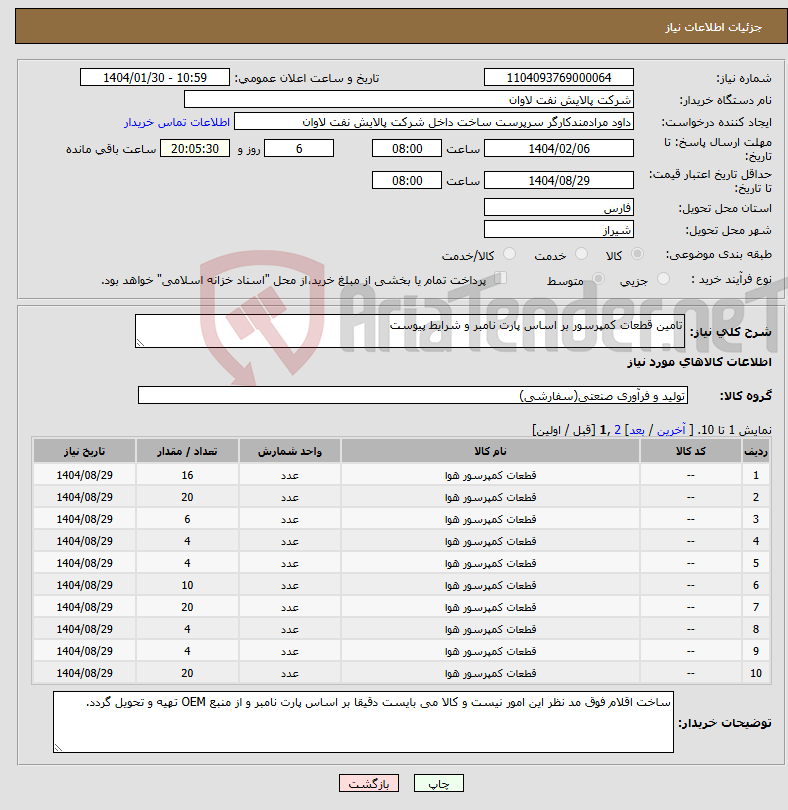Click the بازگشت back button
Image resolution: width=788 pixels, height=810 pixels.
pos(369,783)
